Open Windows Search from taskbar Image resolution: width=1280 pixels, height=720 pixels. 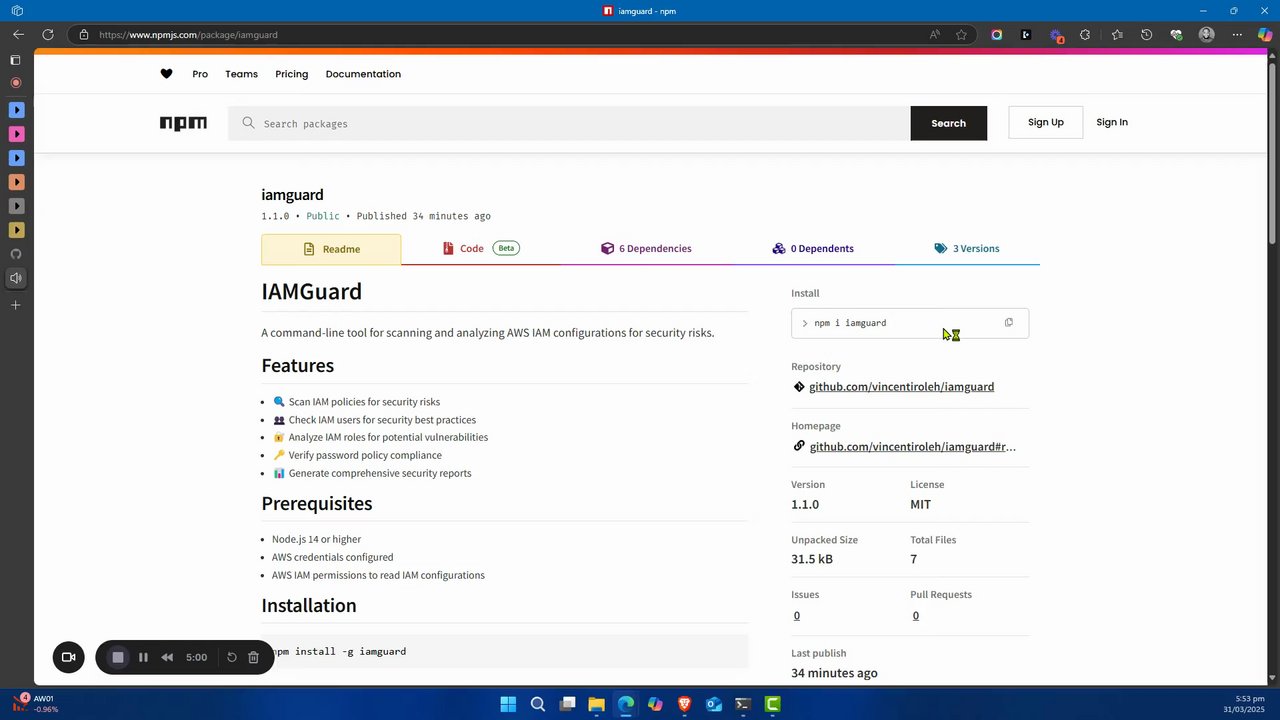coord(538,704)
